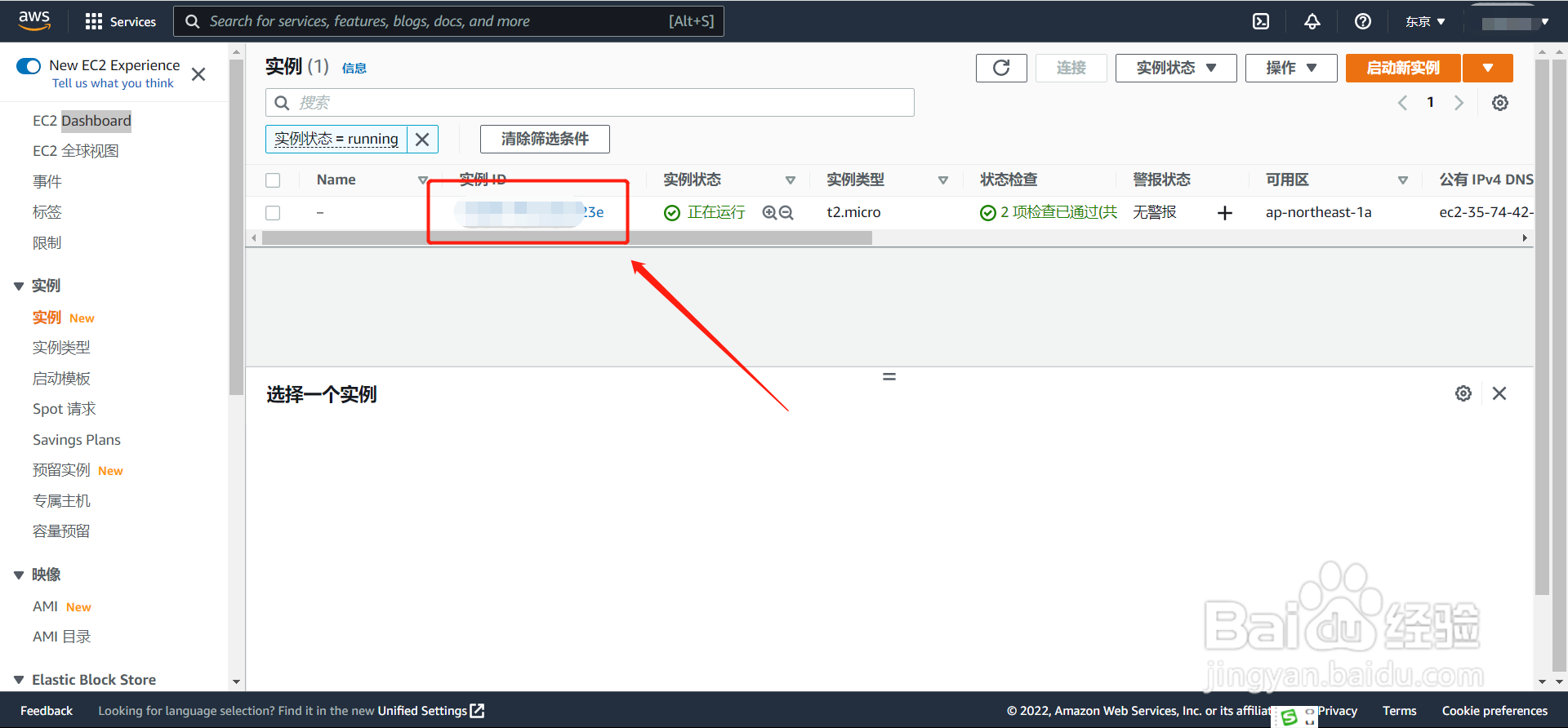Click Feedback in footer
The width and height of the screenshot is (1568, 728).
[47, 711]
